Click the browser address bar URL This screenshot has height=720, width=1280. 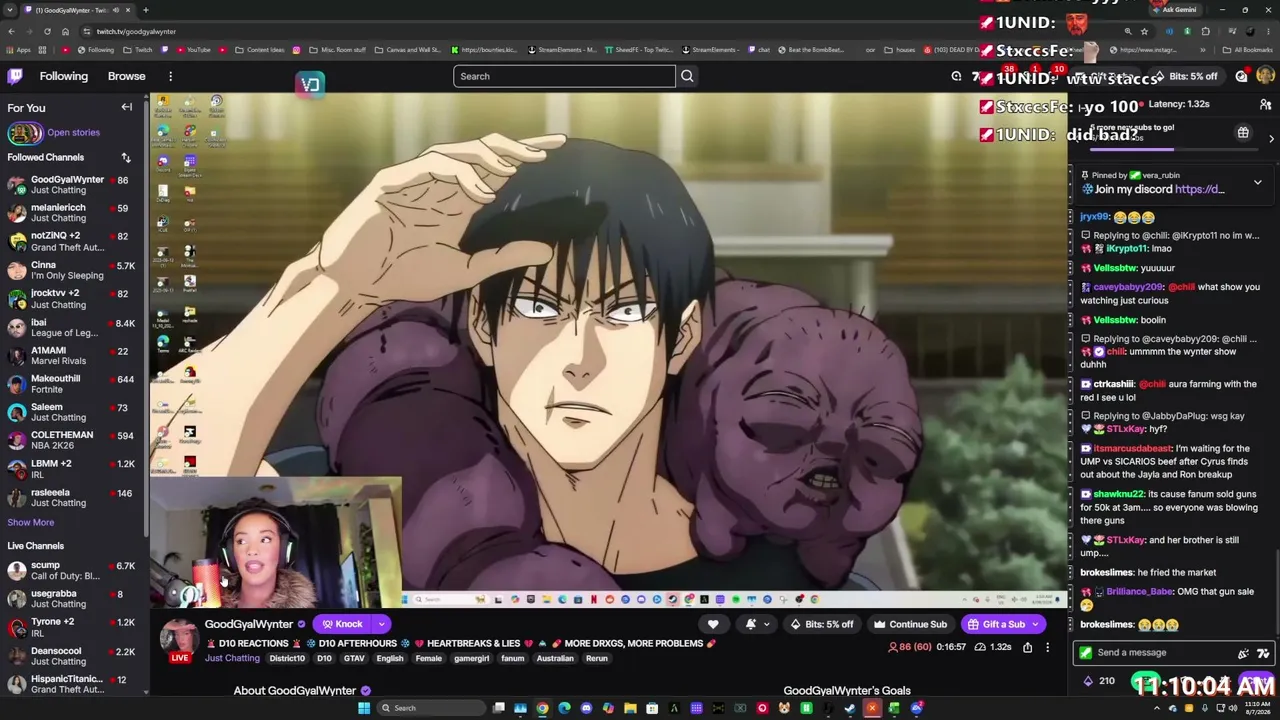coord(136,31)
